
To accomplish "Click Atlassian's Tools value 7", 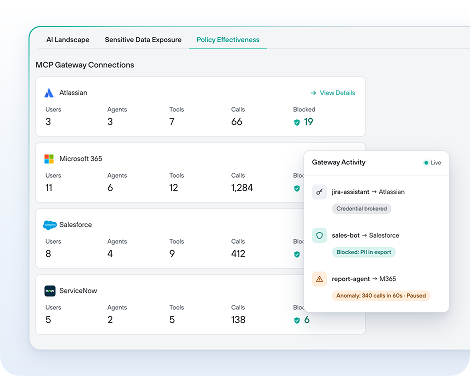I will click(172, 122).
